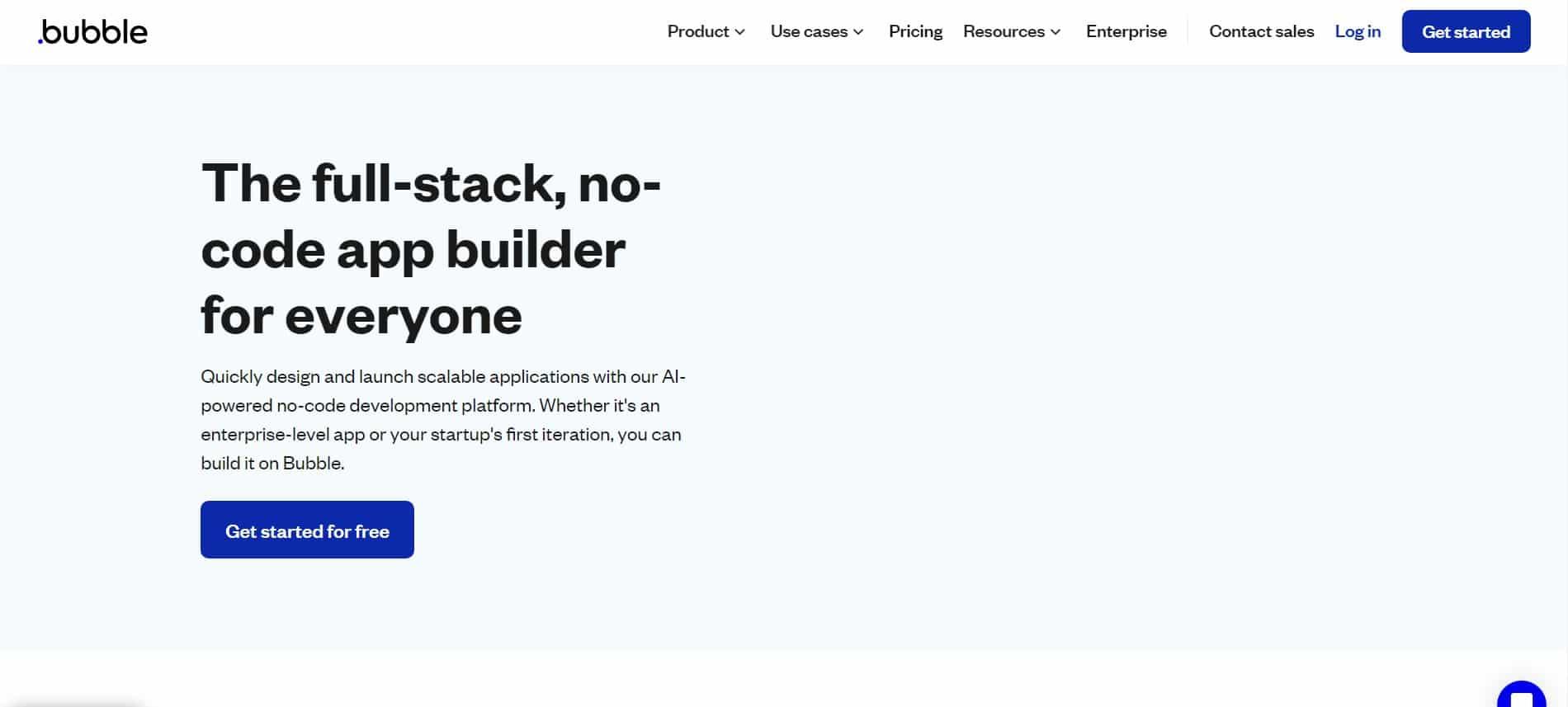Viewport: 1568px width, 707px height.
Task: Click the Get started header button
Action: (x=1466, y=31)
